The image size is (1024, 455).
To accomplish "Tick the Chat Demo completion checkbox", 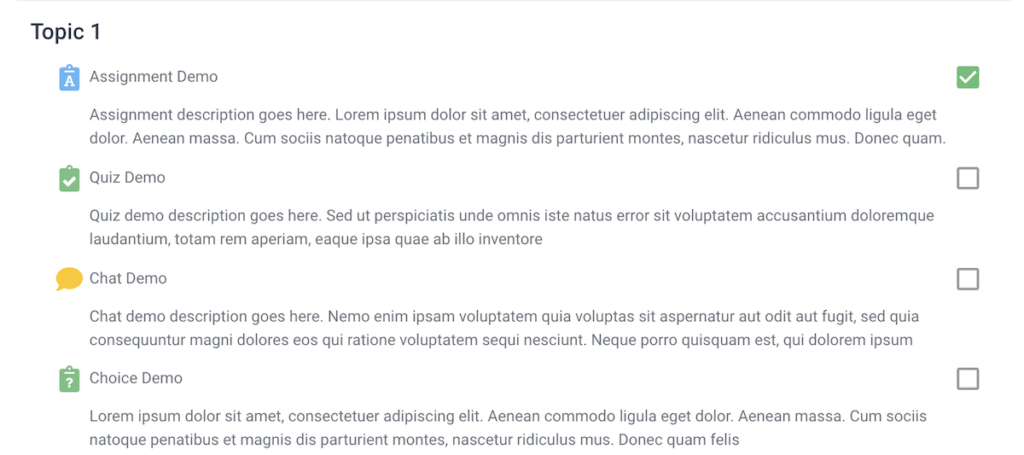I will 967,279.
